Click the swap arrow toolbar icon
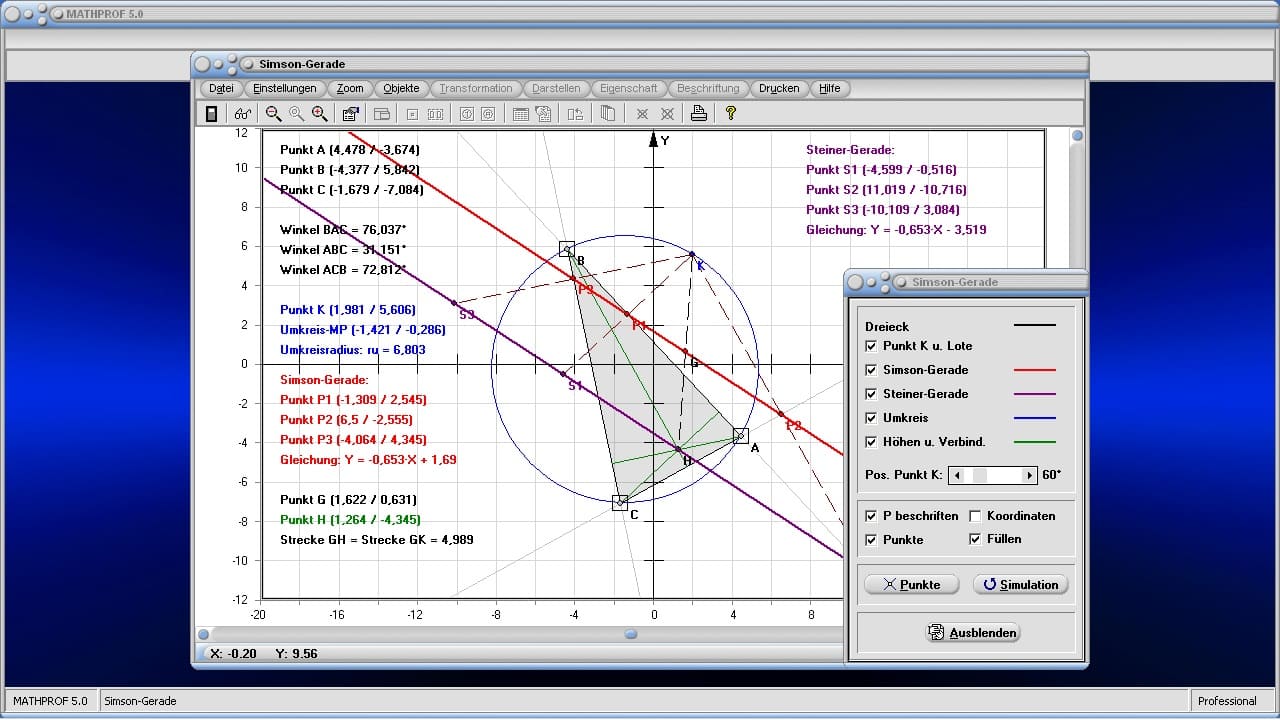 point(575,114)
